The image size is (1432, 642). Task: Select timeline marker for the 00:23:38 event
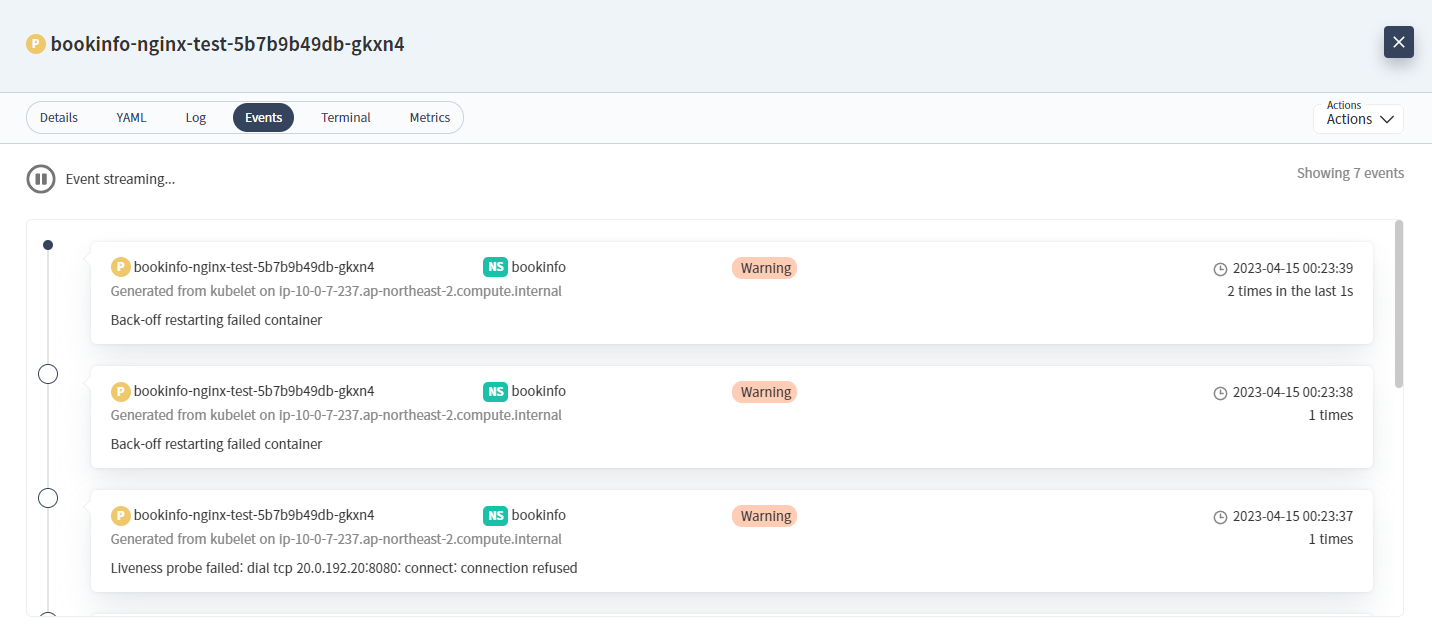(48, 374)
